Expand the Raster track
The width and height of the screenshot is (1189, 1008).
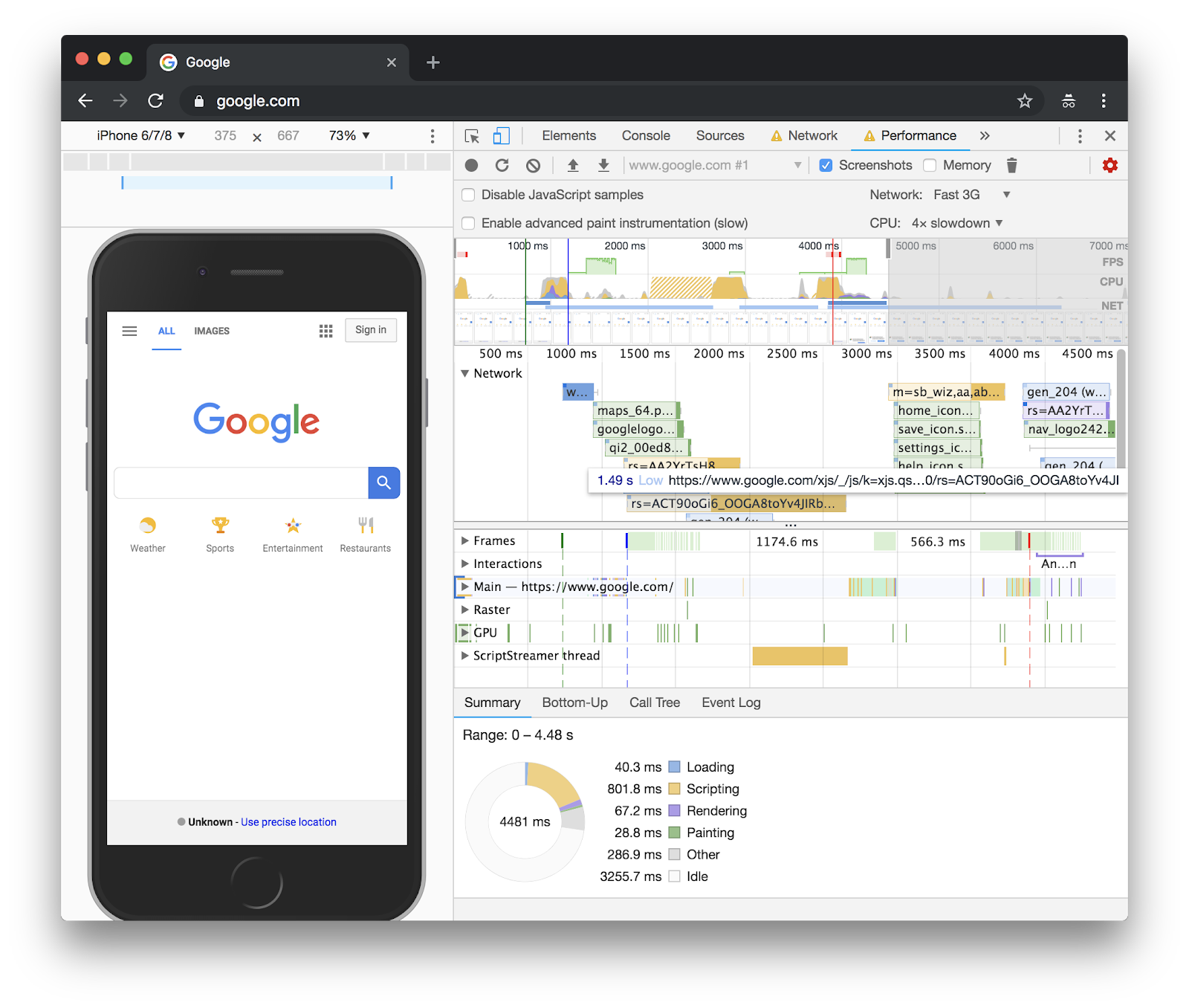pos(464,610)
